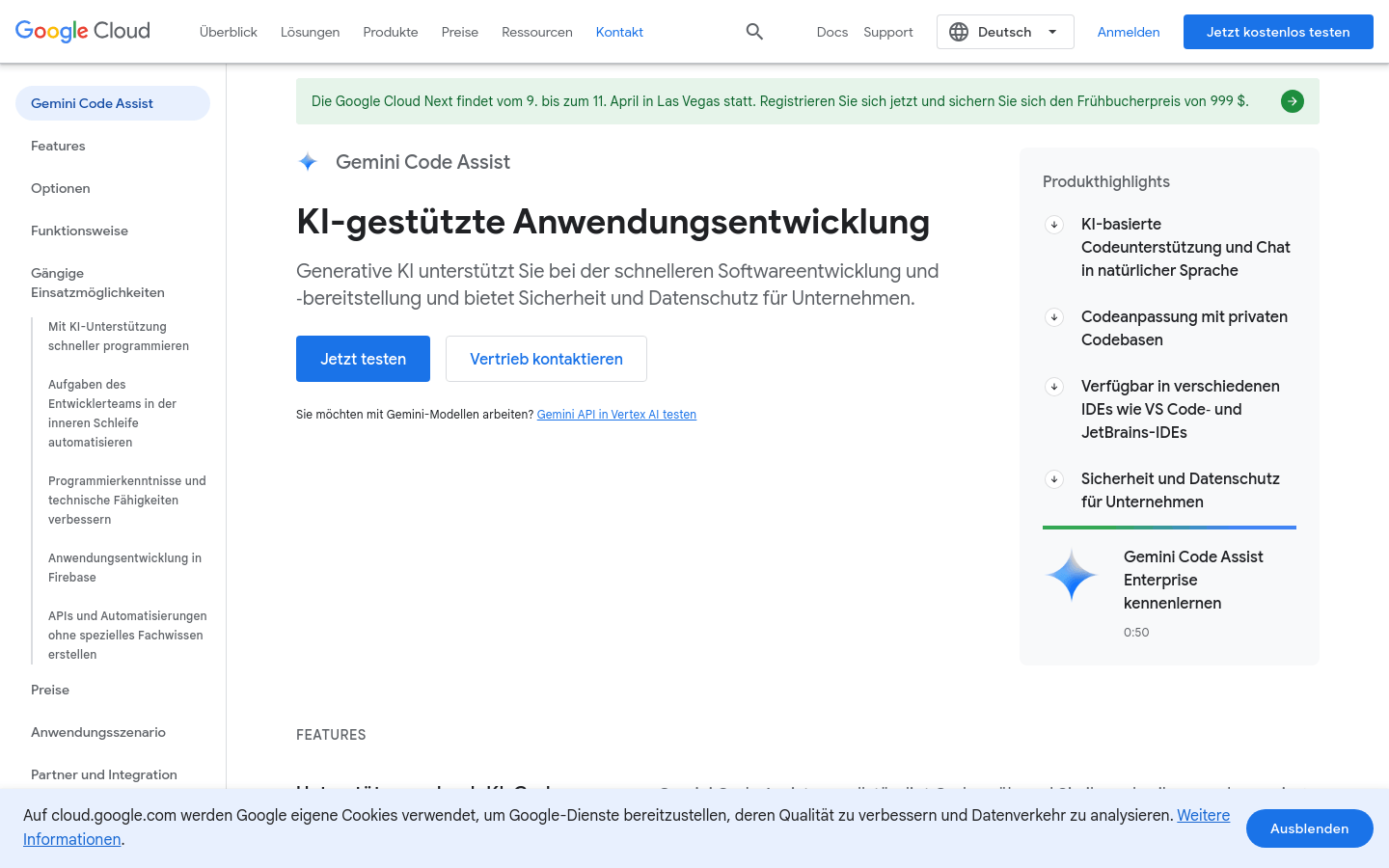Open the Deutsch language dropdown

(1005, 32)
